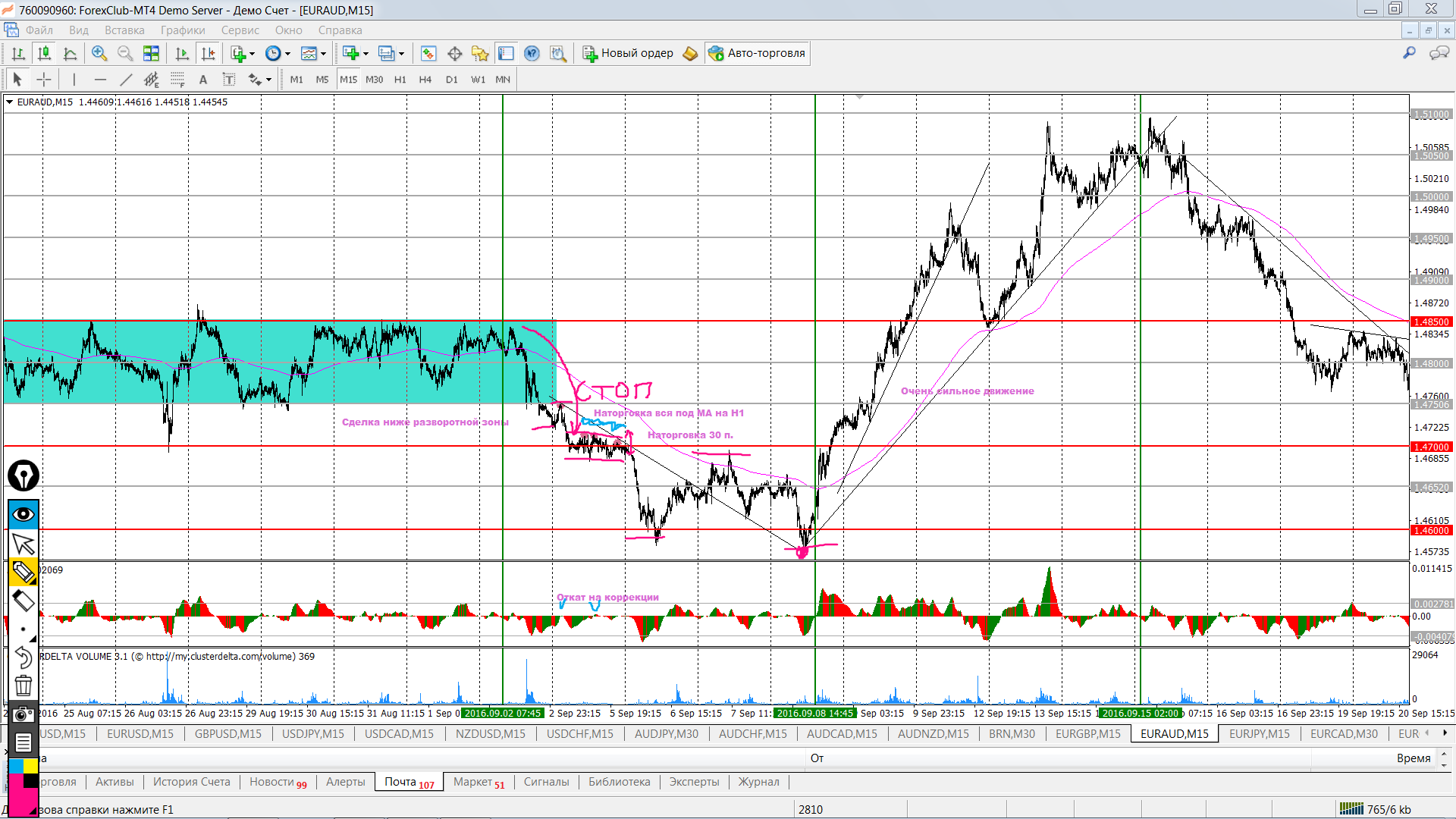Open the indicators list dropdown arrow
The width and height of the screenshot is (1456, 819).
(x=253, y=54)
